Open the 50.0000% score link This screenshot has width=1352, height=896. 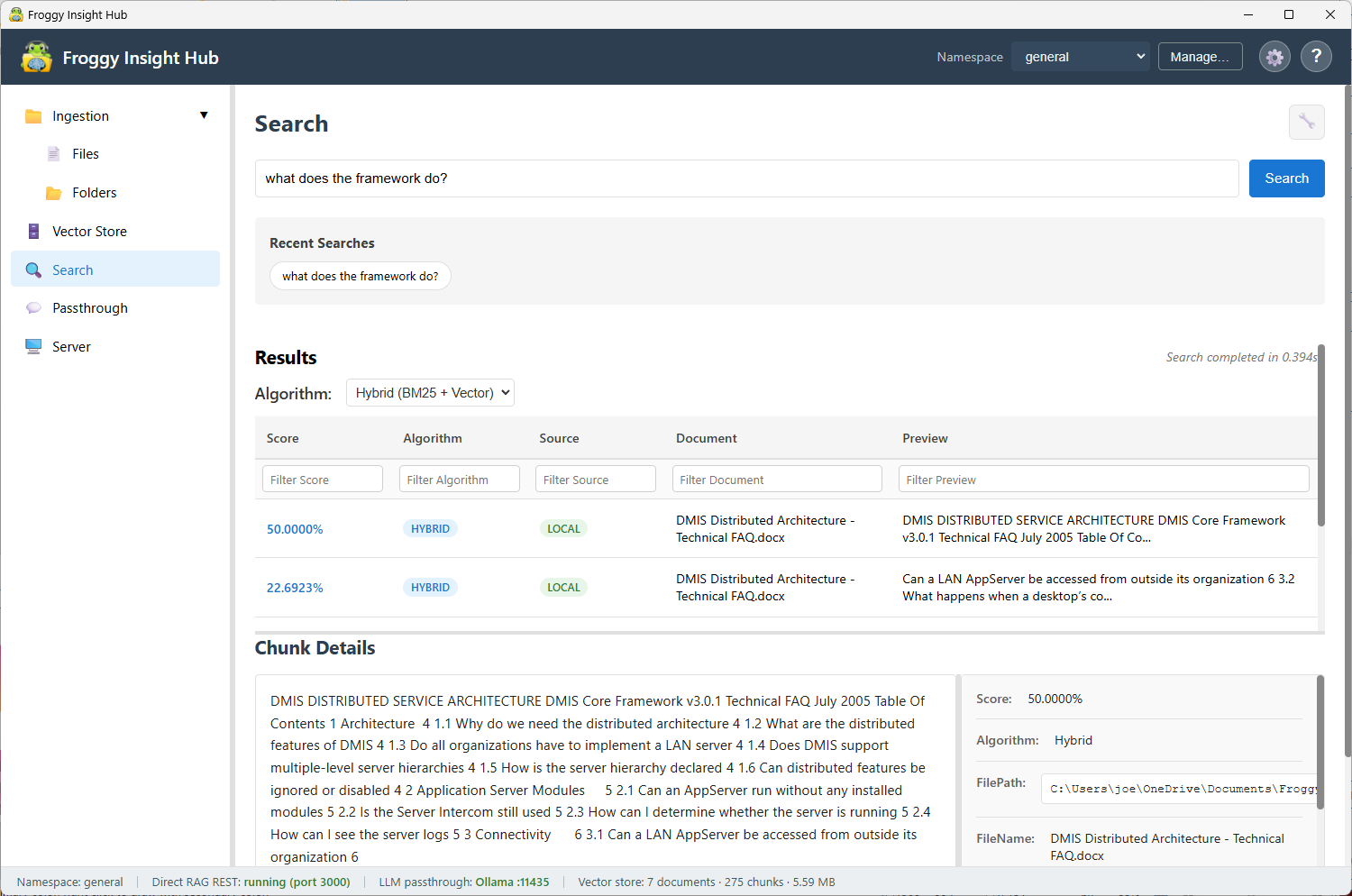tap(295, 529)
